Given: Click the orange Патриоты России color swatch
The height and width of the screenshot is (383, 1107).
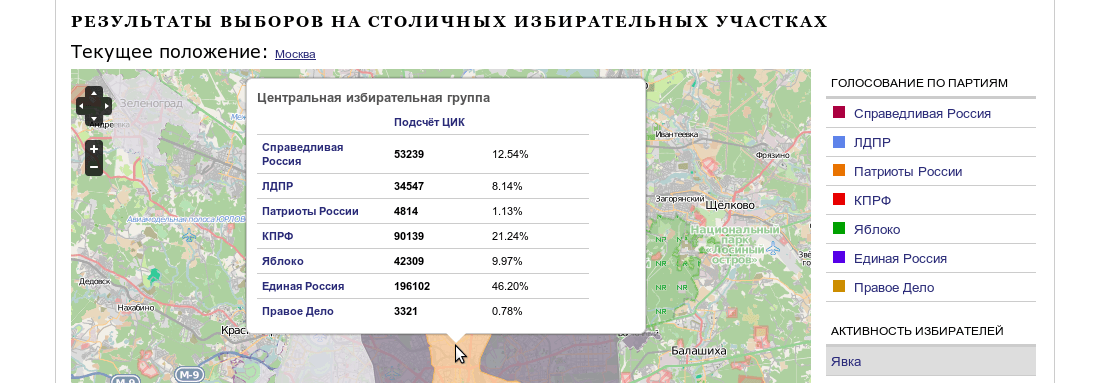Looking at the screenshot, I should pyautogui.click(x=839, y=172).
